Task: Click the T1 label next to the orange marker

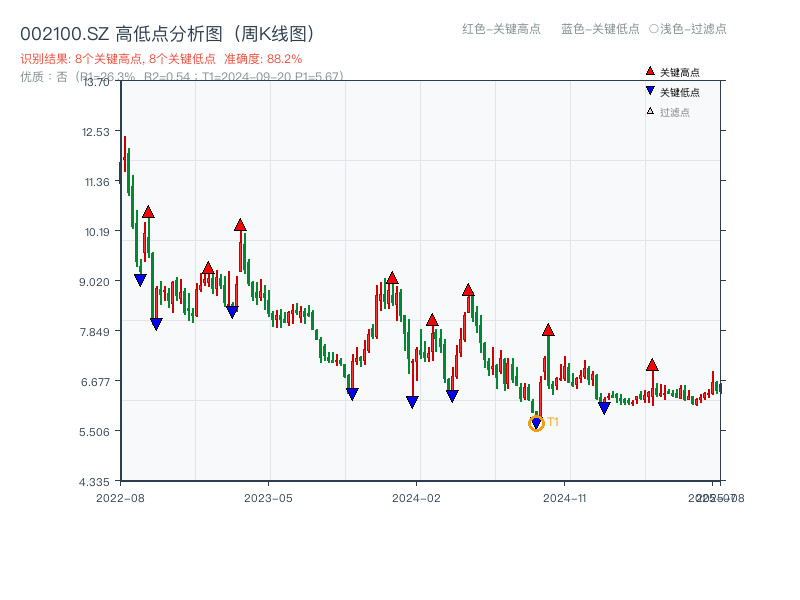Action: pos(552,423)
